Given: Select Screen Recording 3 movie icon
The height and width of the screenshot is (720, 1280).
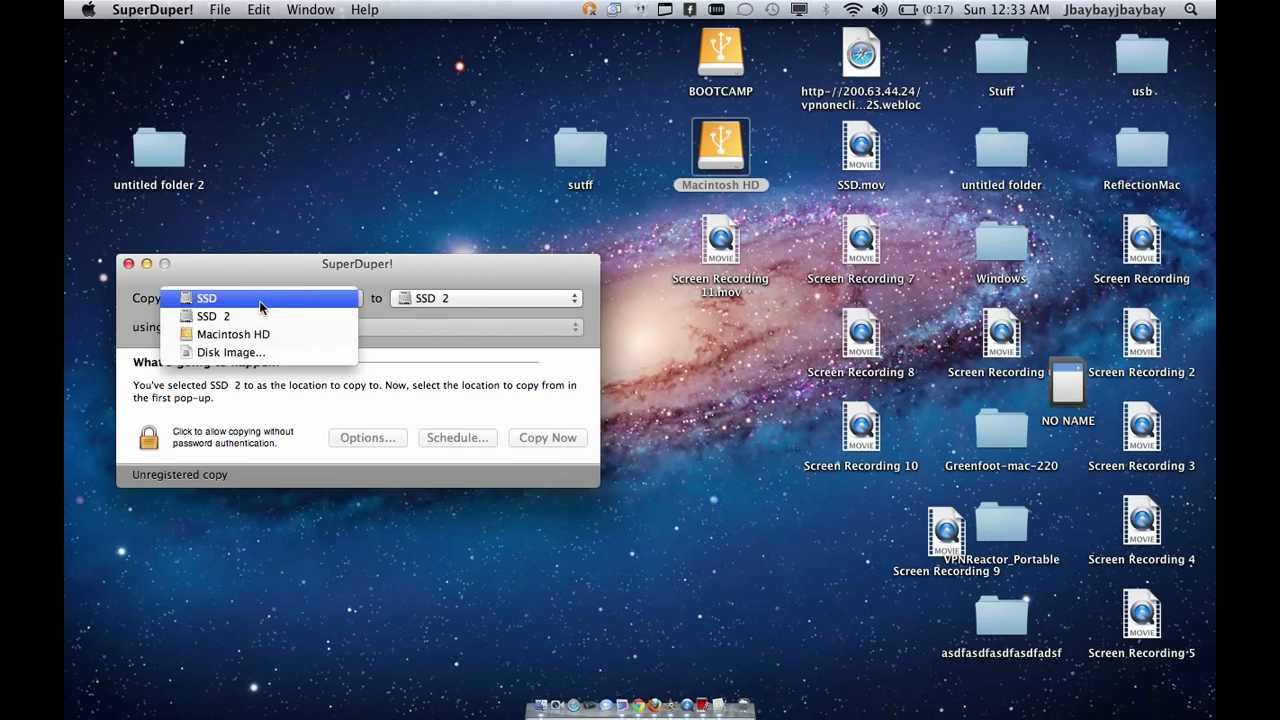Looking at the screenshot, I should [1141, 427].
